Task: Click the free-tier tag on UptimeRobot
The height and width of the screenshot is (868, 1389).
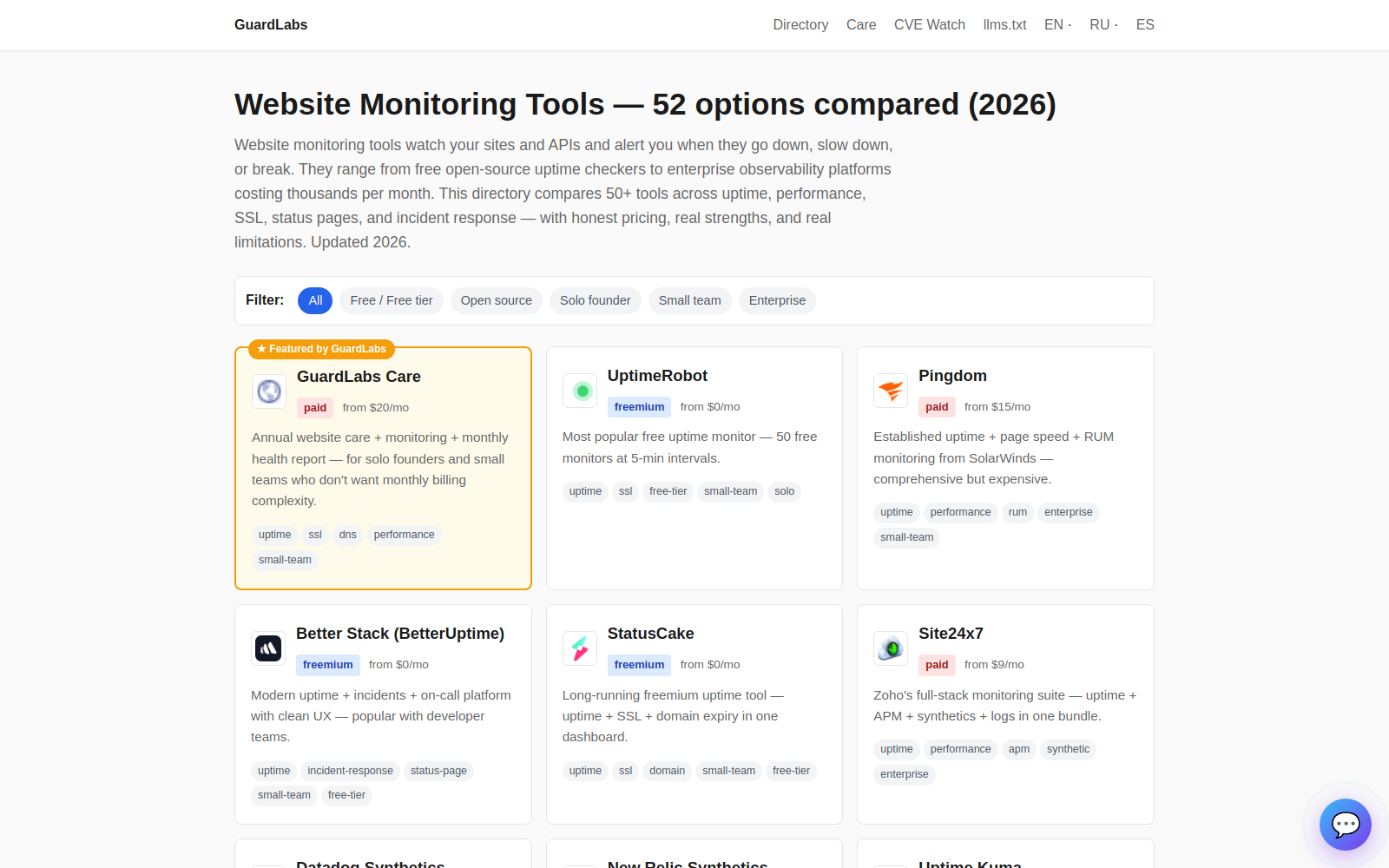Action: (x=668, y=491)
